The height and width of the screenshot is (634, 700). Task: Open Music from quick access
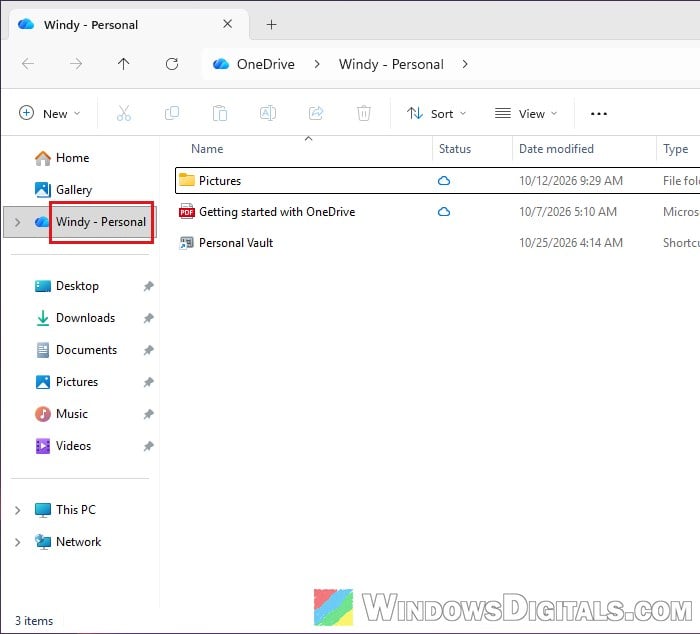click(71, 414)
